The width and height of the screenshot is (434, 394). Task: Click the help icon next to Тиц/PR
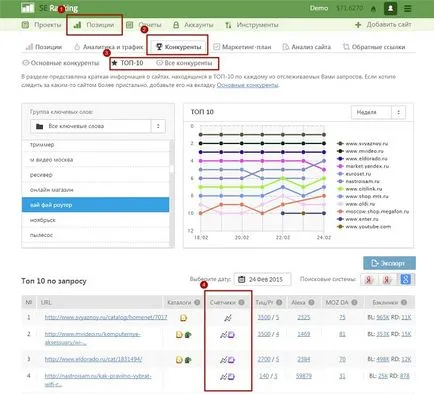279,302
